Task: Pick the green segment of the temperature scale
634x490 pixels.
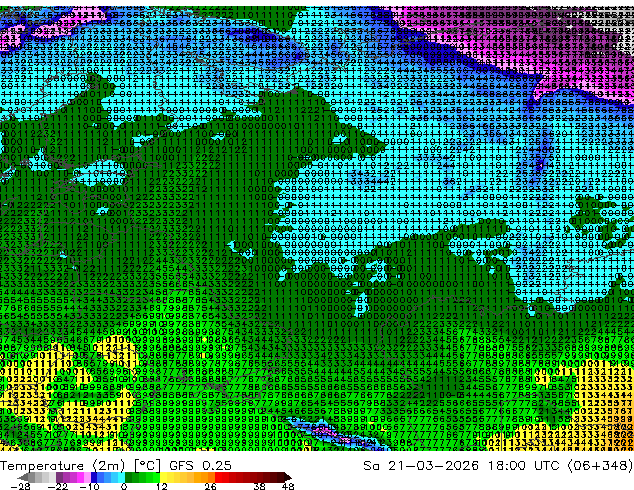Action: [142, 477]
